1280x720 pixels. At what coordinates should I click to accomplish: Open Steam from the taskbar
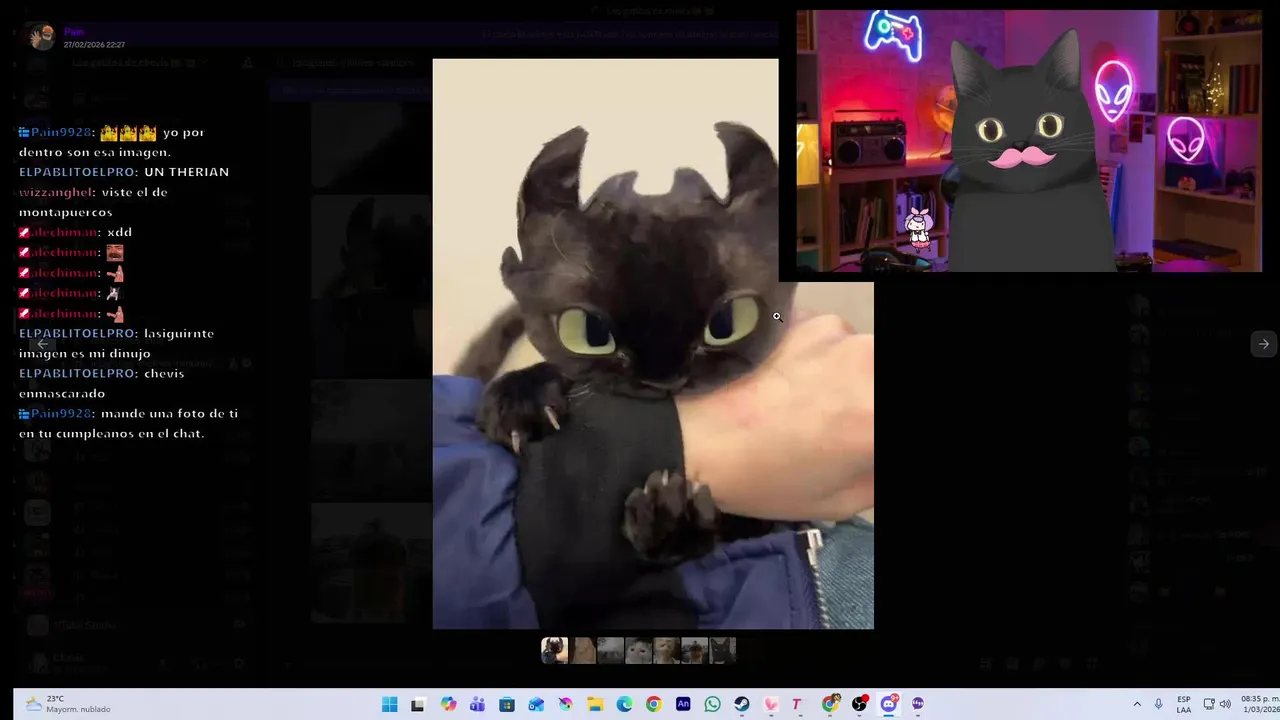click(741, 705)
